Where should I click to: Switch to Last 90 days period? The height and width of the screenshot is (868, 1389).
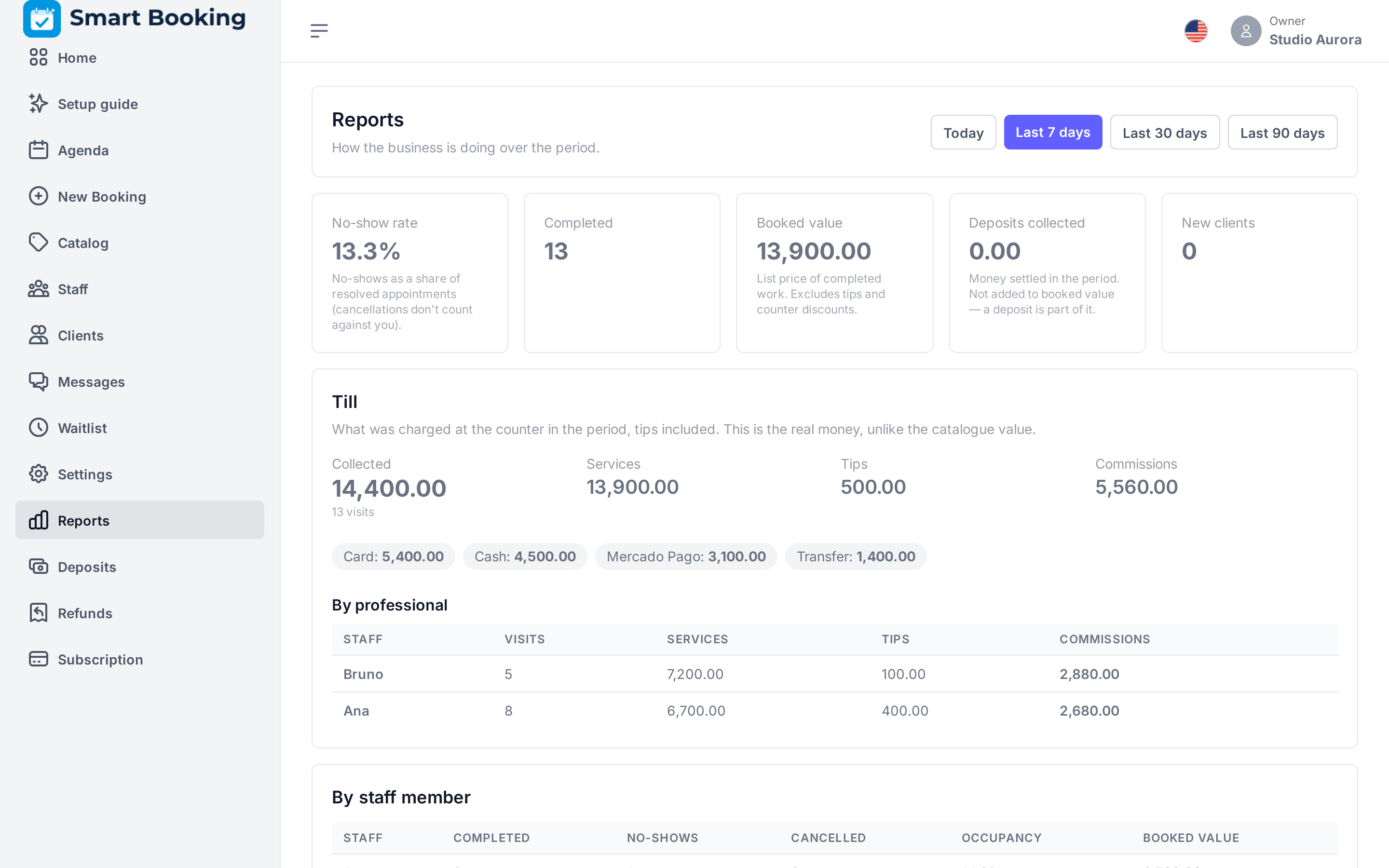1282,133
